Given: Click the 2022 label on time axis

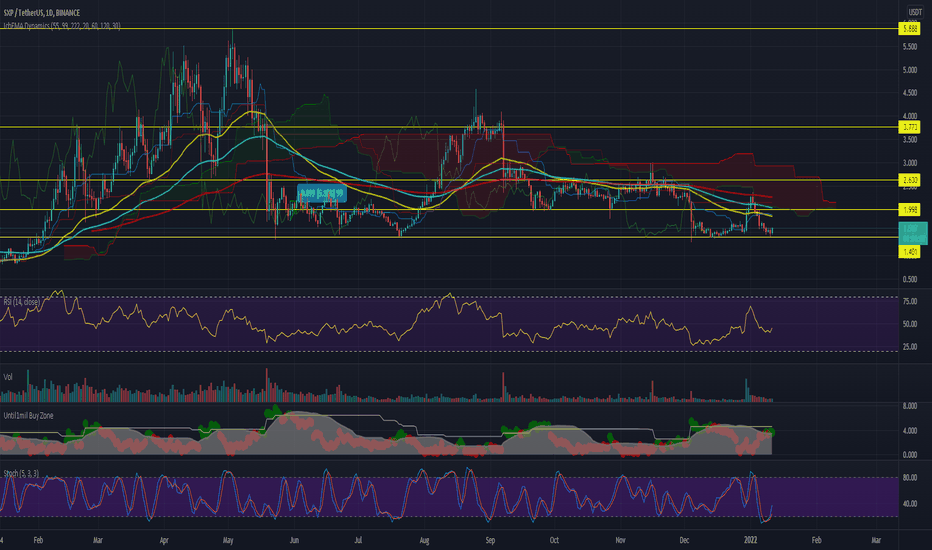Looking at the screenshot, I should (750, 540).
